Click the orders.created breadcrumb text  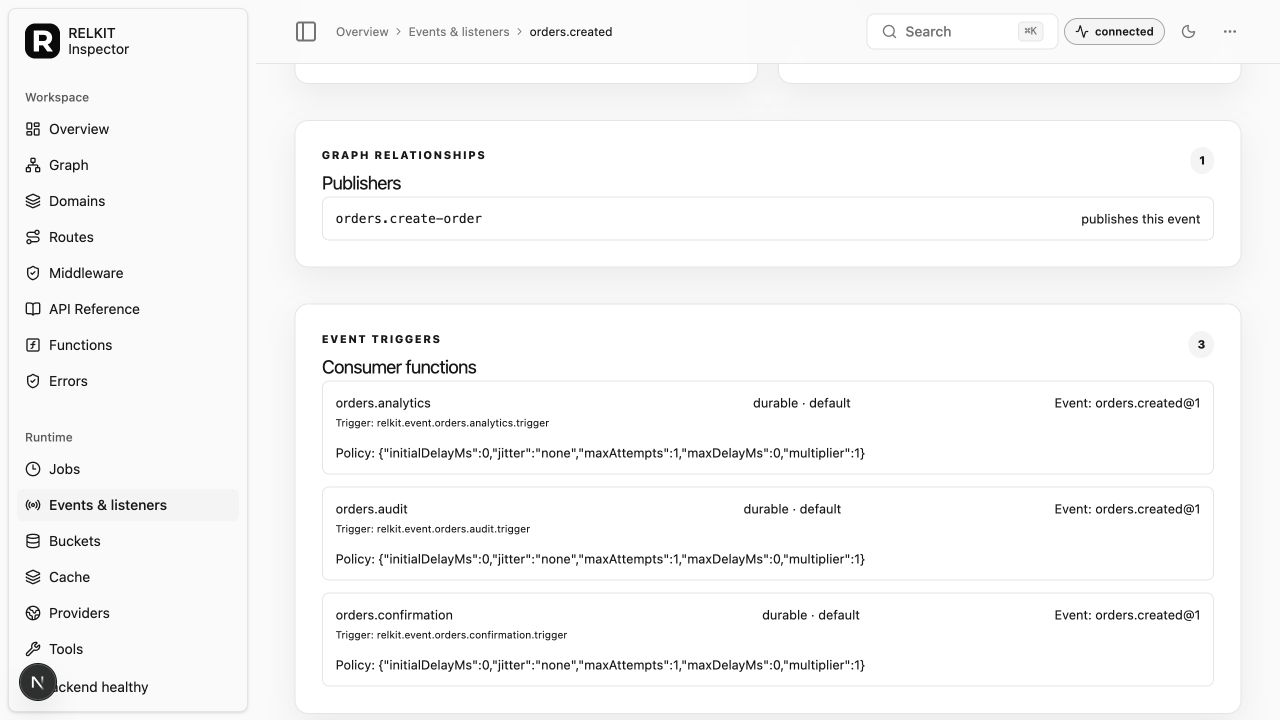click(571, 32)
